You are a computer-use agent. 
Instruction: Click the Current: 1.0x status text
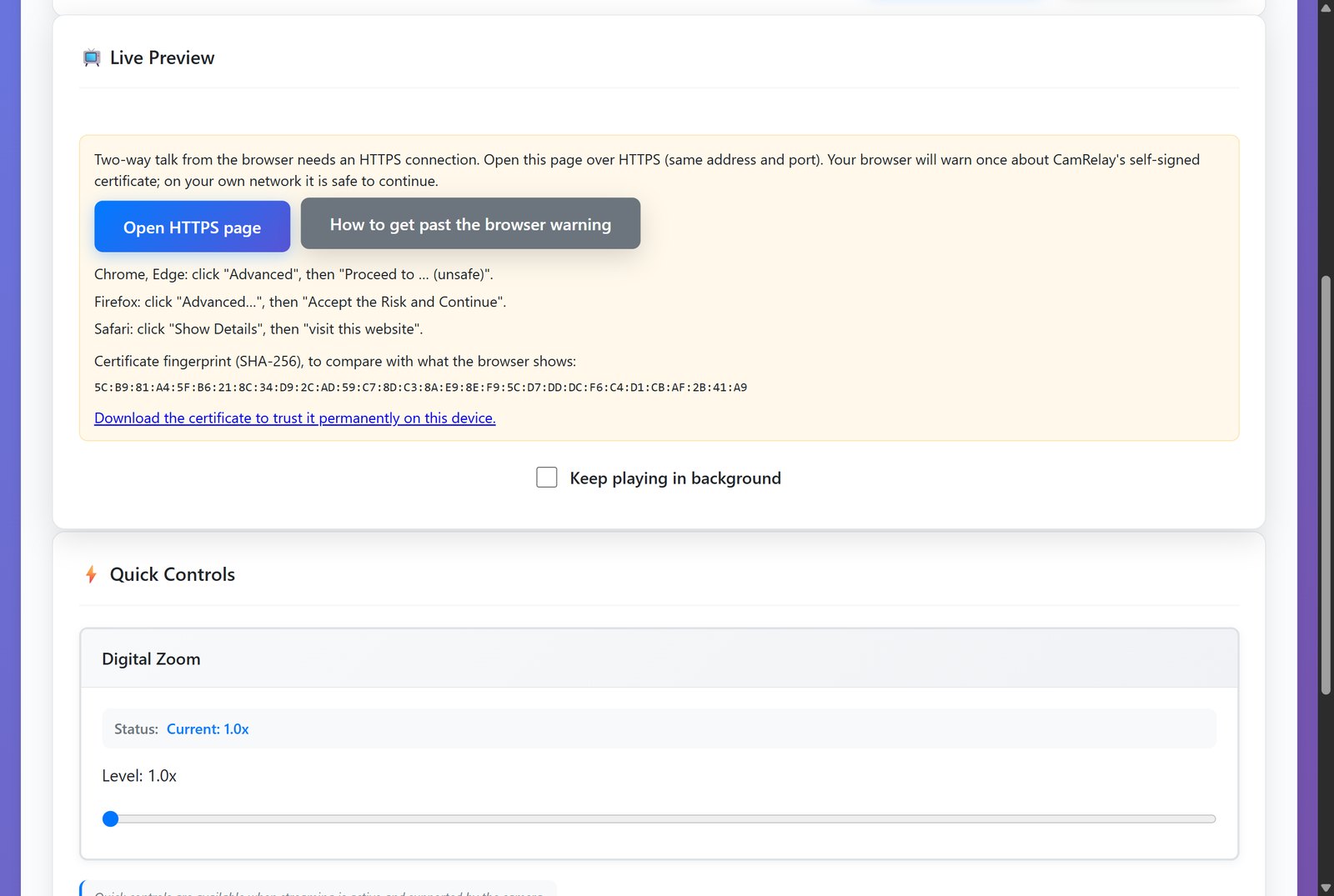[x=208, y=729]
